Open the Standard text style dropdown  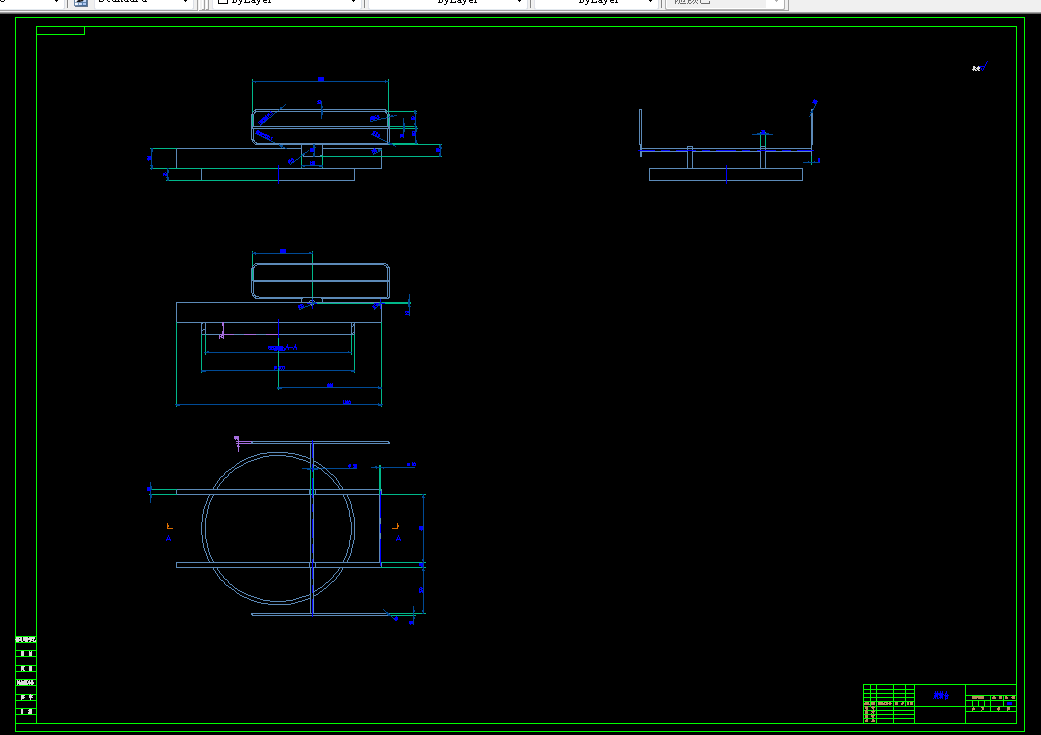click(x=142, y=3)
